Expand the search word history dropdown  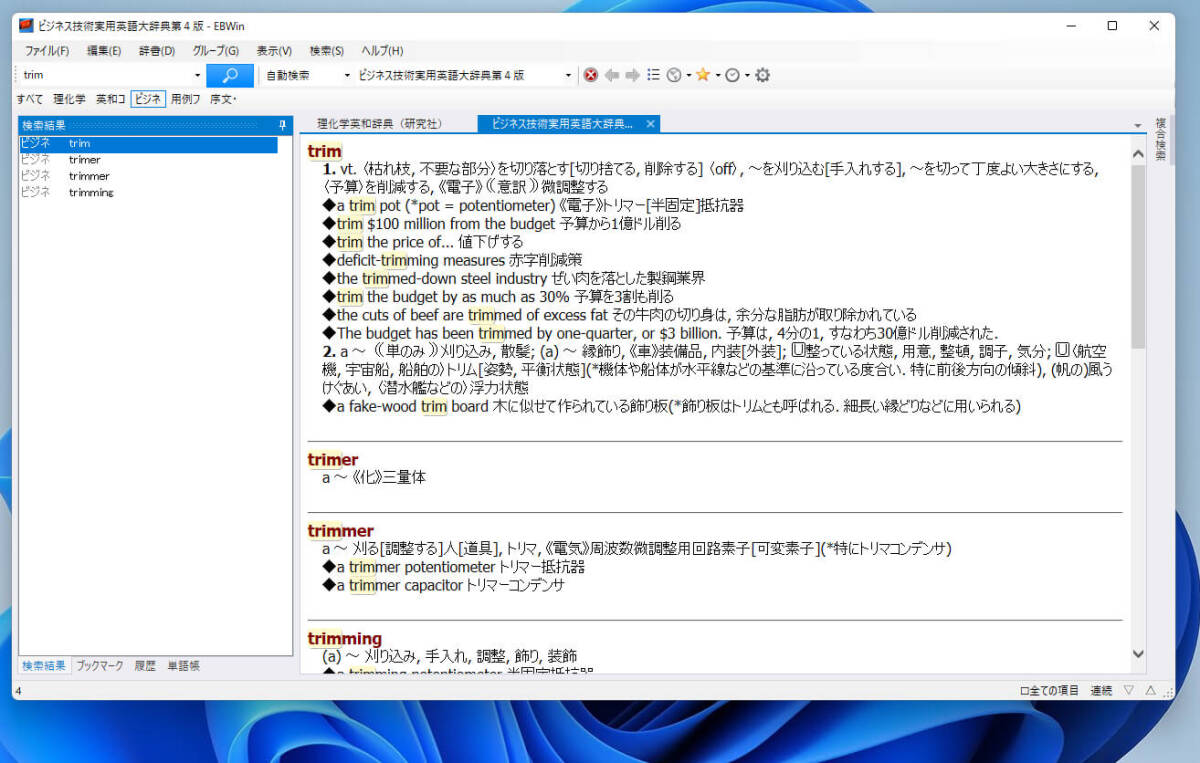[x=197, y=75]
